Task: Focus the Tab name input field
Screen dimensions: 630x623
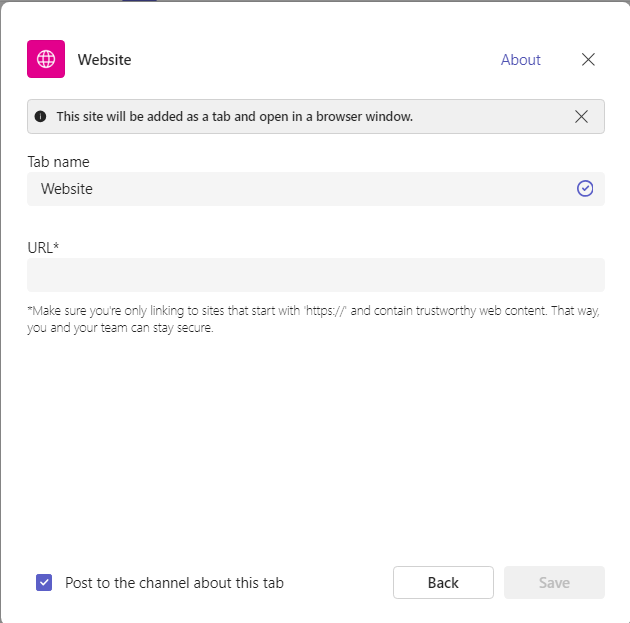Action: [316, 189]
